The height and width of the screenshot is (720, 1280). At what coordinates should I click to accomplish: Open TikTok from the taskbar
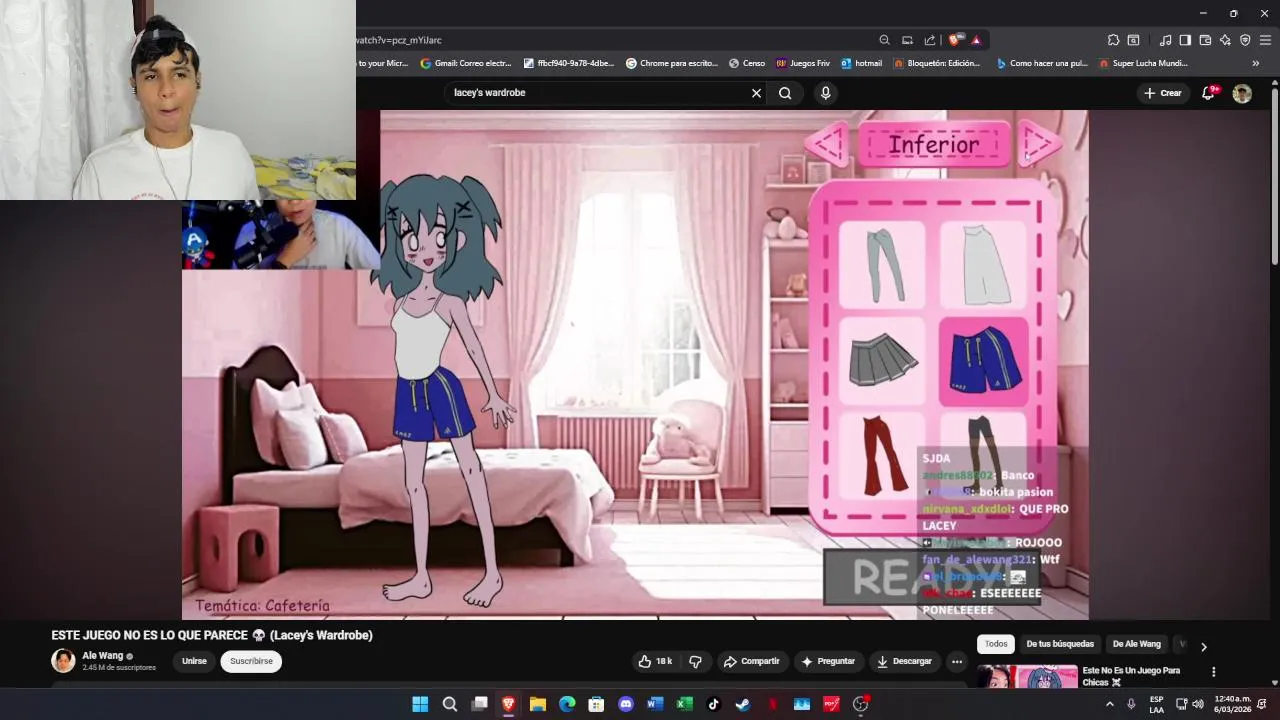713,704
